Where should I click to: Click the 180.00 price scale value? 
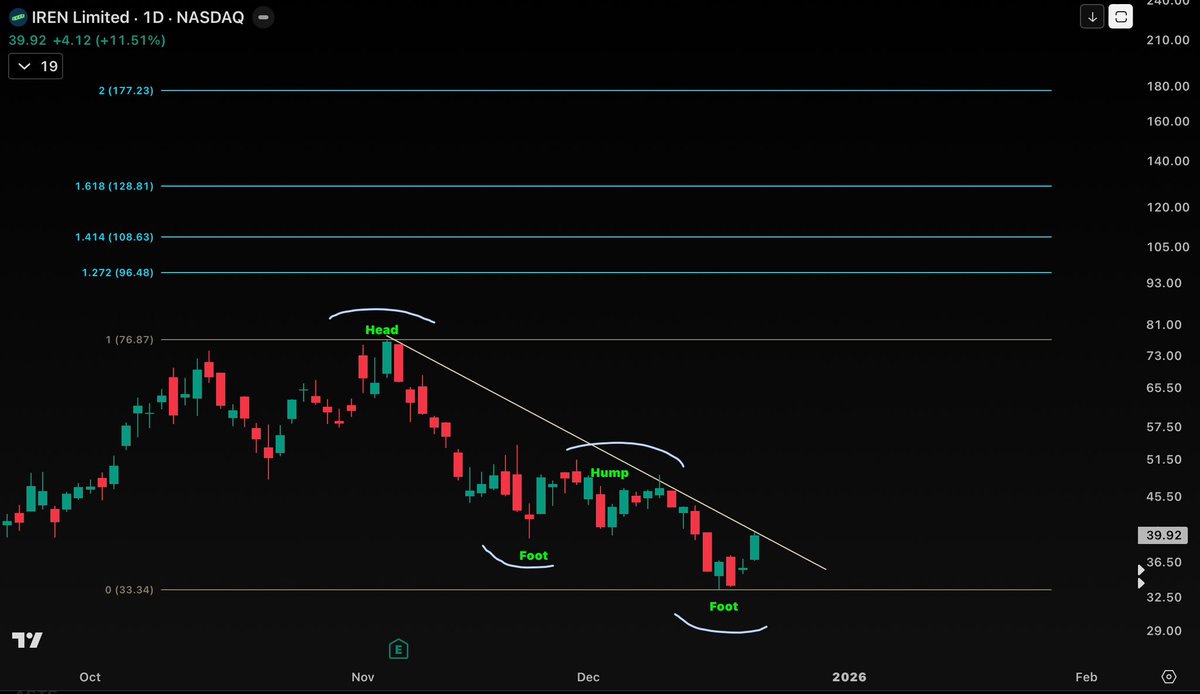pyautogui.click(x=1168, y=86)
